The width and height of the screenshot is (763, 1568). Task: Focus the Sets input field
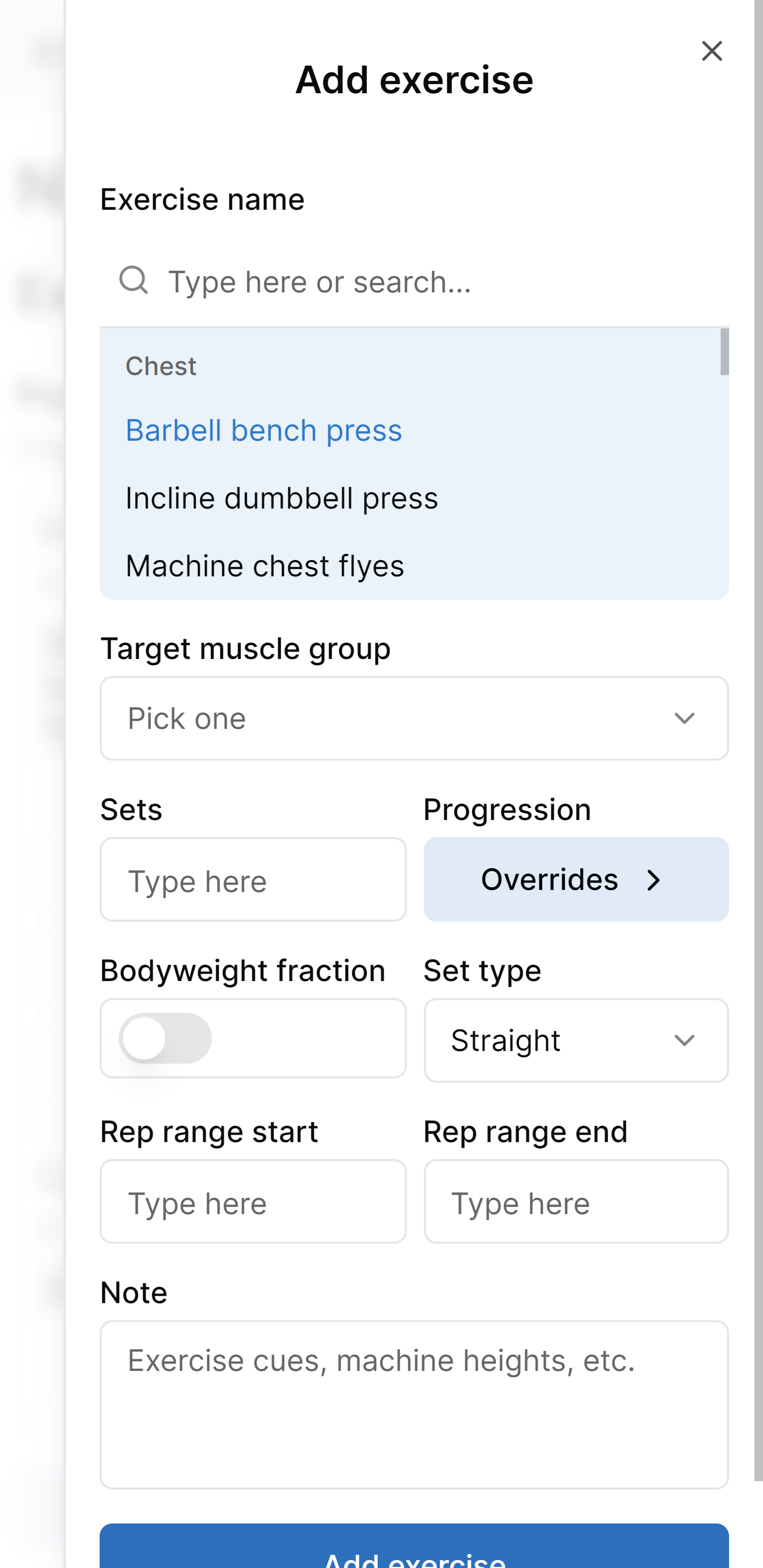253,879
